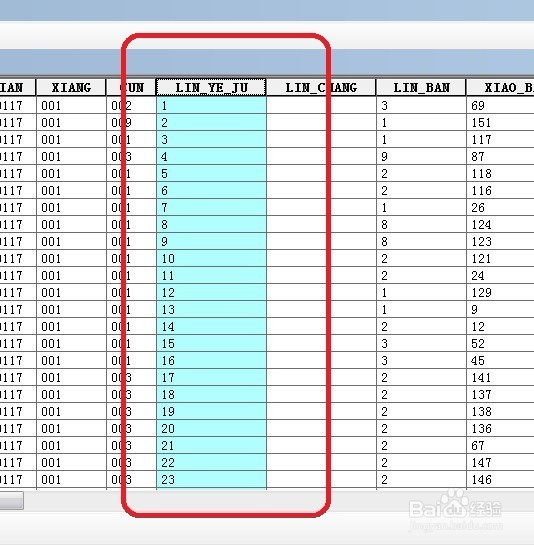Viewport: 534px width, 545px height.
Task: Select LIN_YE_JU cell with value 2
Action: point(211,122)
